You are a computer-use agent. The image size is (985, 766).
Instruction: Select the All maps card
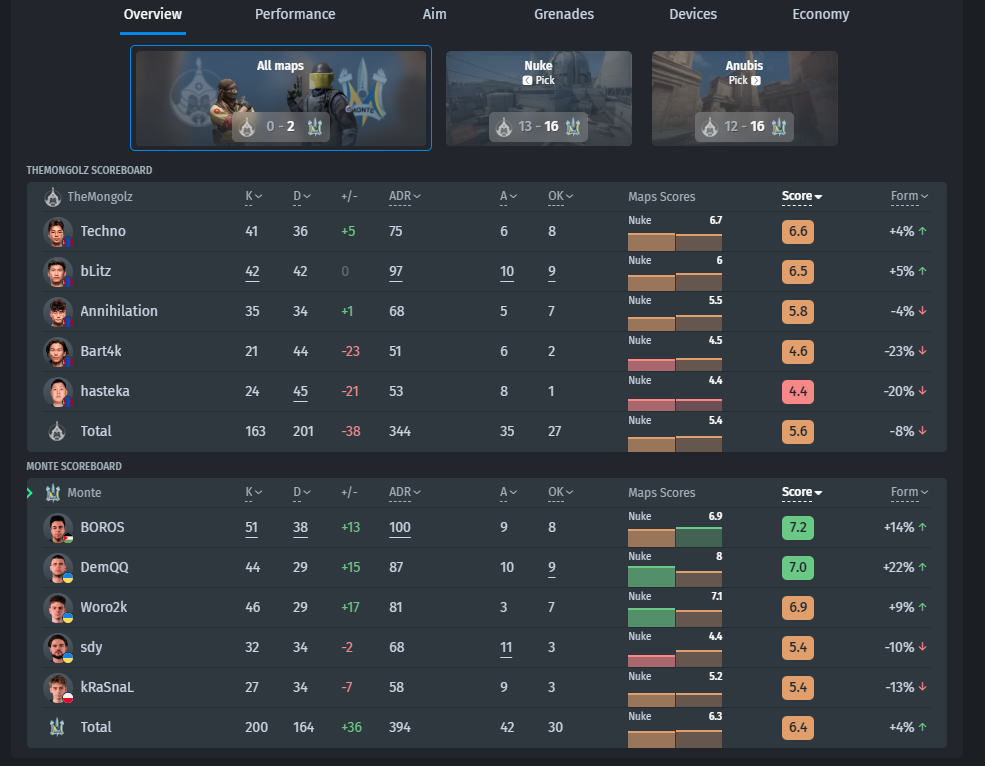pyautogui.click(x=281, y=98)
